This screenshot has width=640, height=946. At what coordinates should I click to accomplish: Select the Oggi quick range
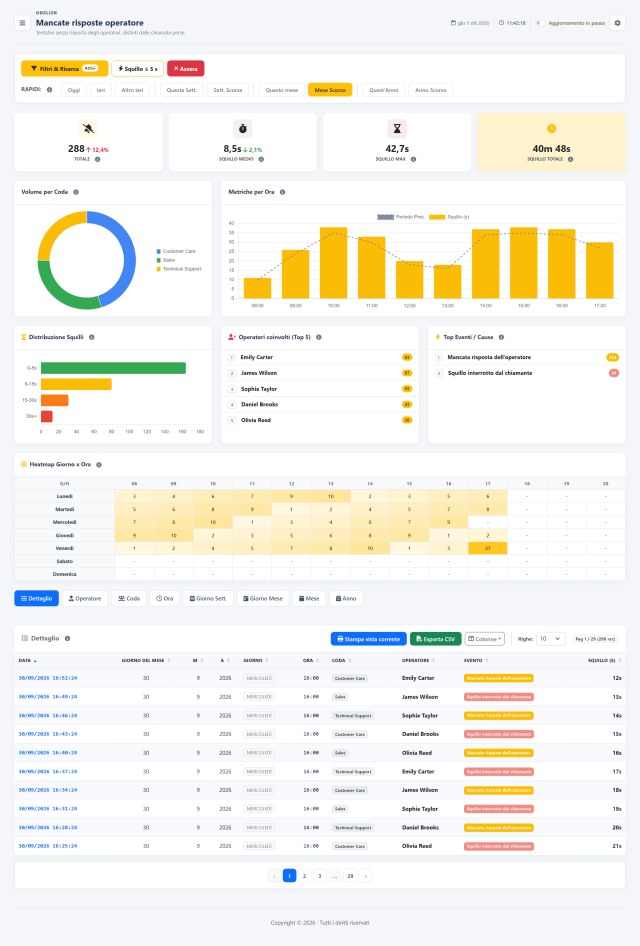pos(74,90)
